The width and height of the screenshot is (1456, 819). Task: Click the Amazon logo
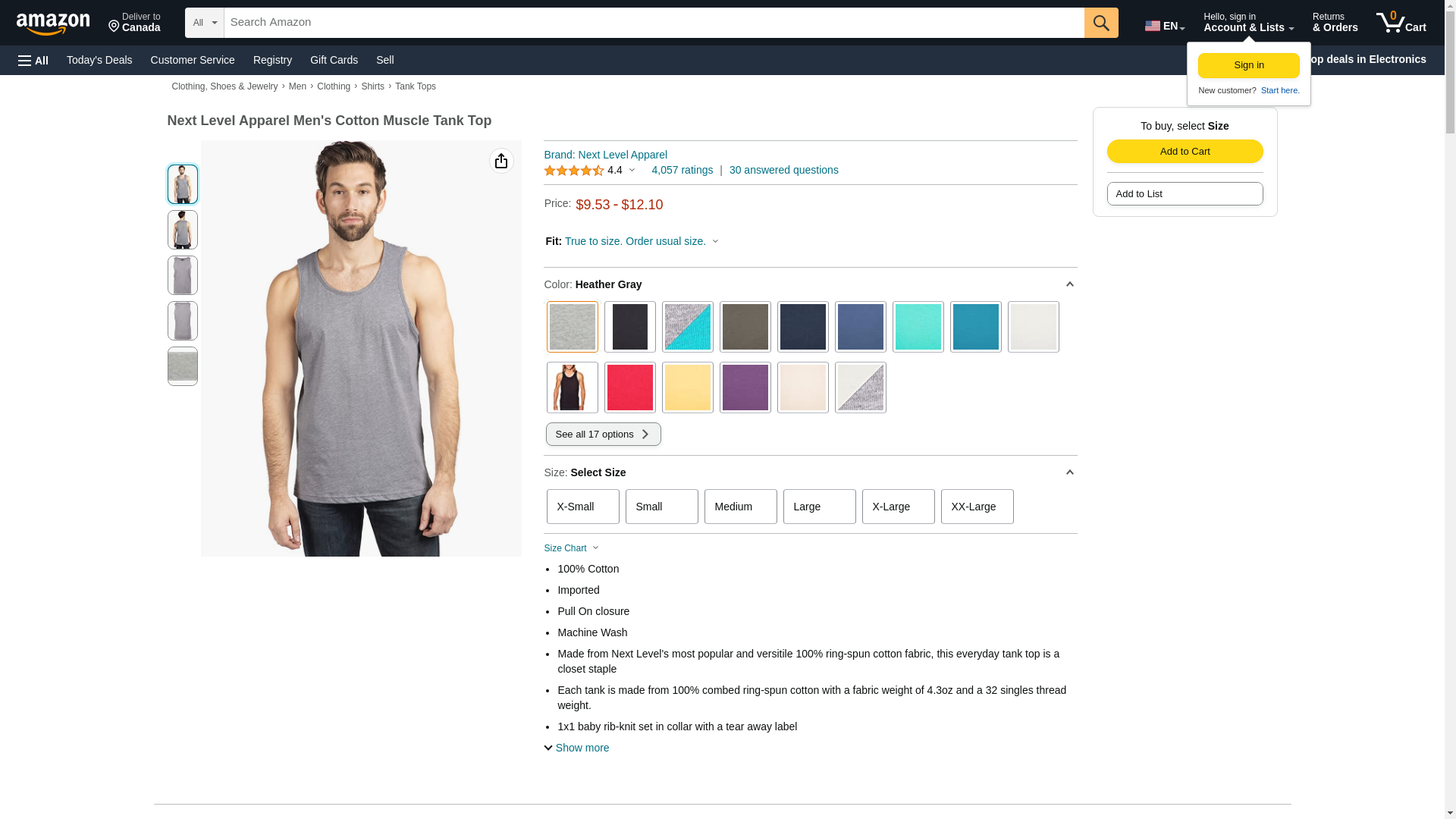point(53,24)
